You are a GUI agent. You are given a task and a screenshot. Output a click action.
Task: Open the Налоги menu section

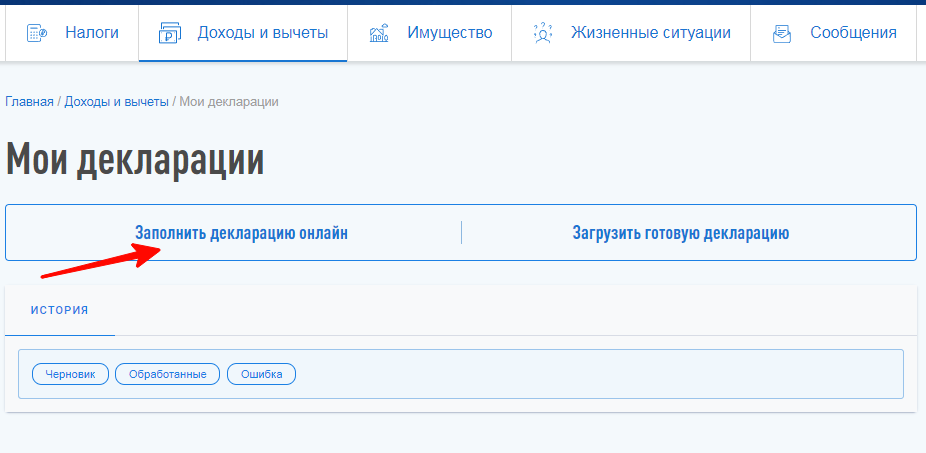92,33
